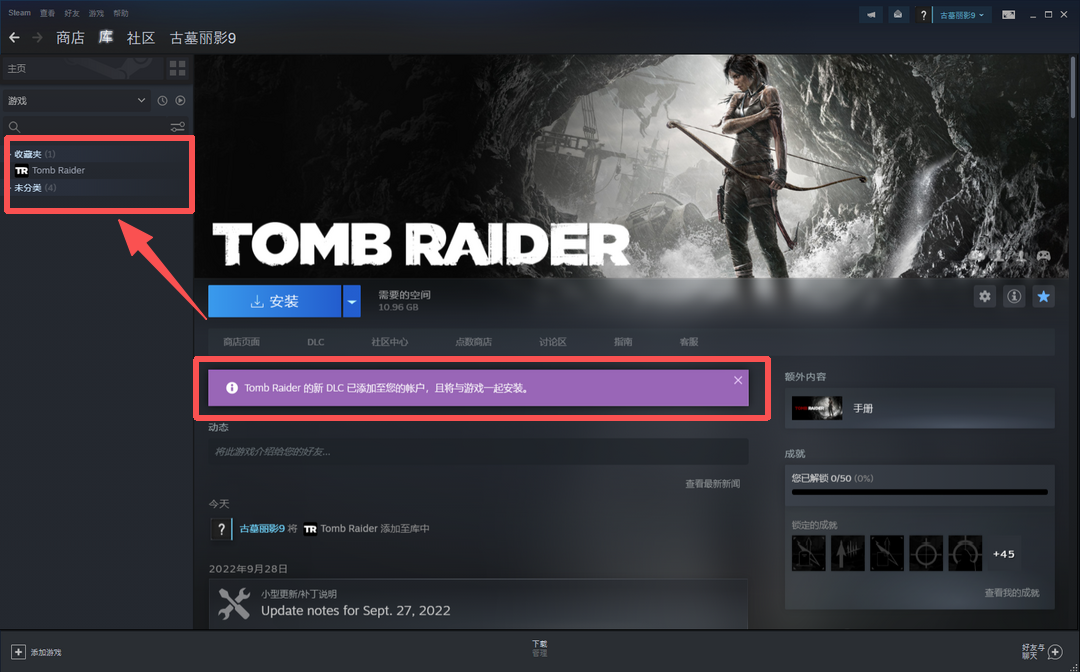
Task: Open game settings gear icon
Action: [x=985, y=297]
